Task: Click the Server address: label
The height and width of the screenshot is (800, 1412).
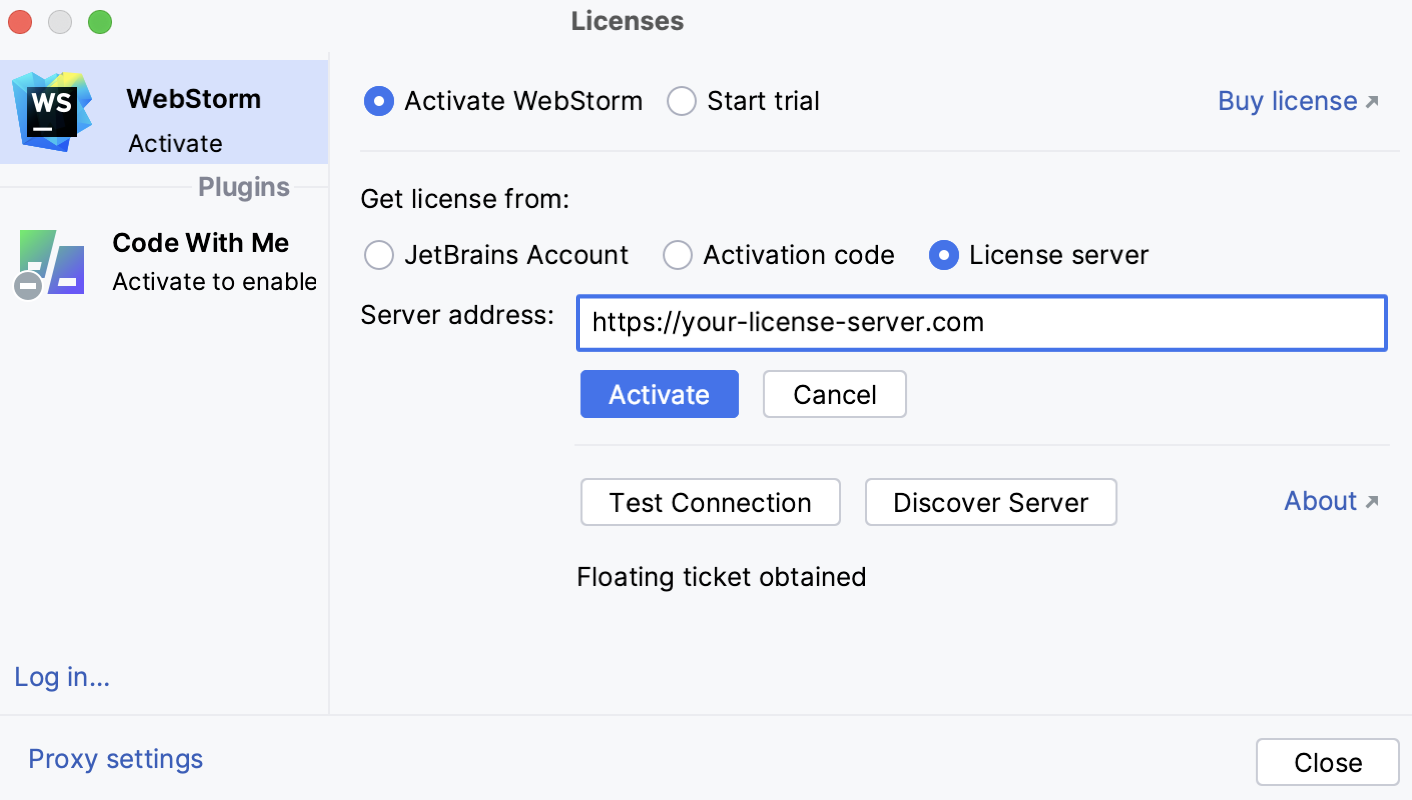Action: [457, 315]
